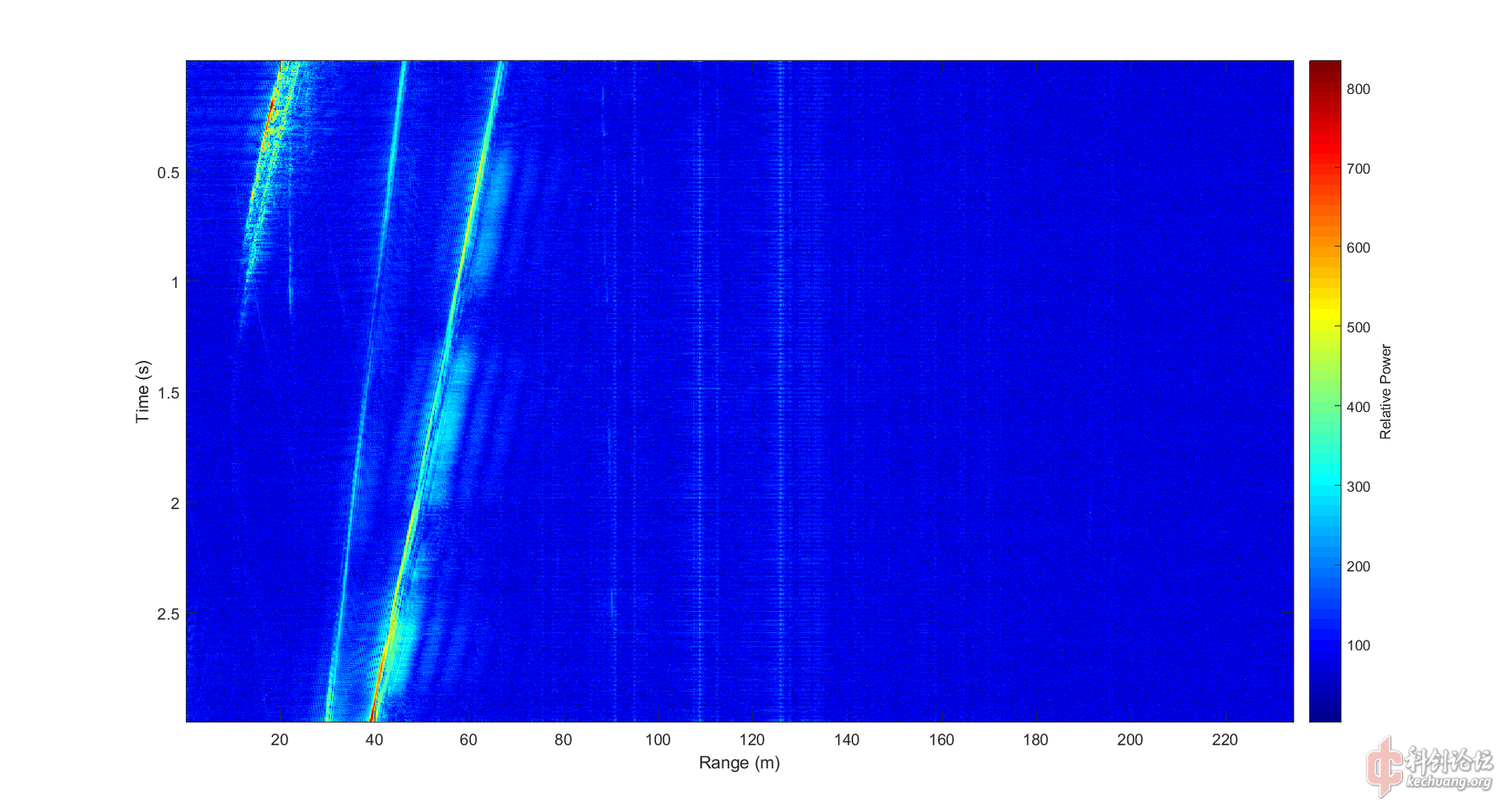Click the Range (m) x-axis label
This screenshot has width=1507, height=812.
point(739,763)
